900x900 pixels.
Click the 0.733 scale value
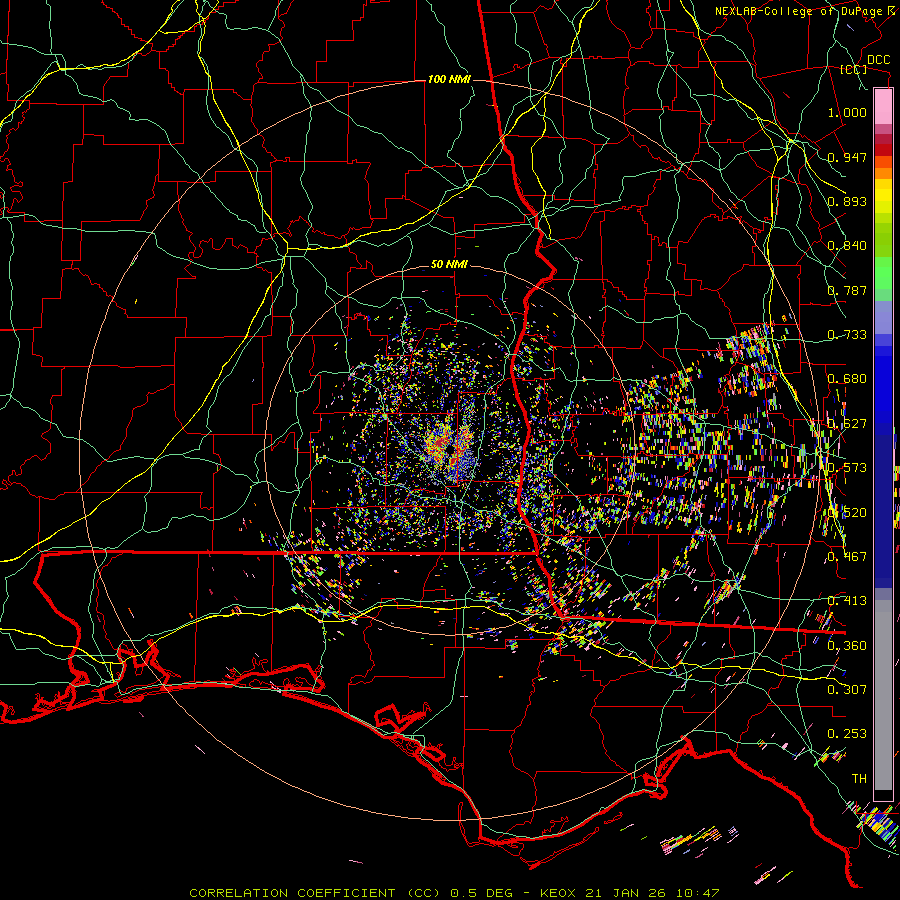847,335
